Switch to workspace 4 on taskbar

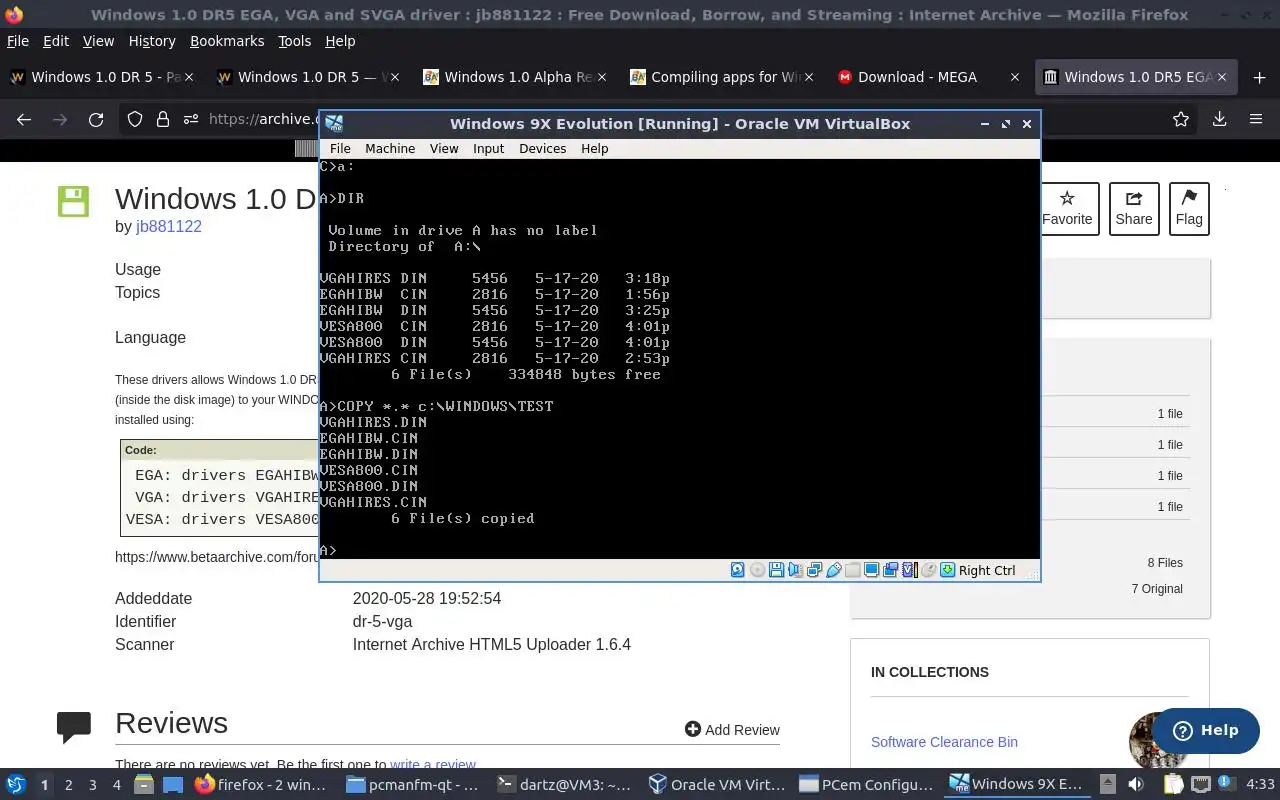click(x=116, y=785)
